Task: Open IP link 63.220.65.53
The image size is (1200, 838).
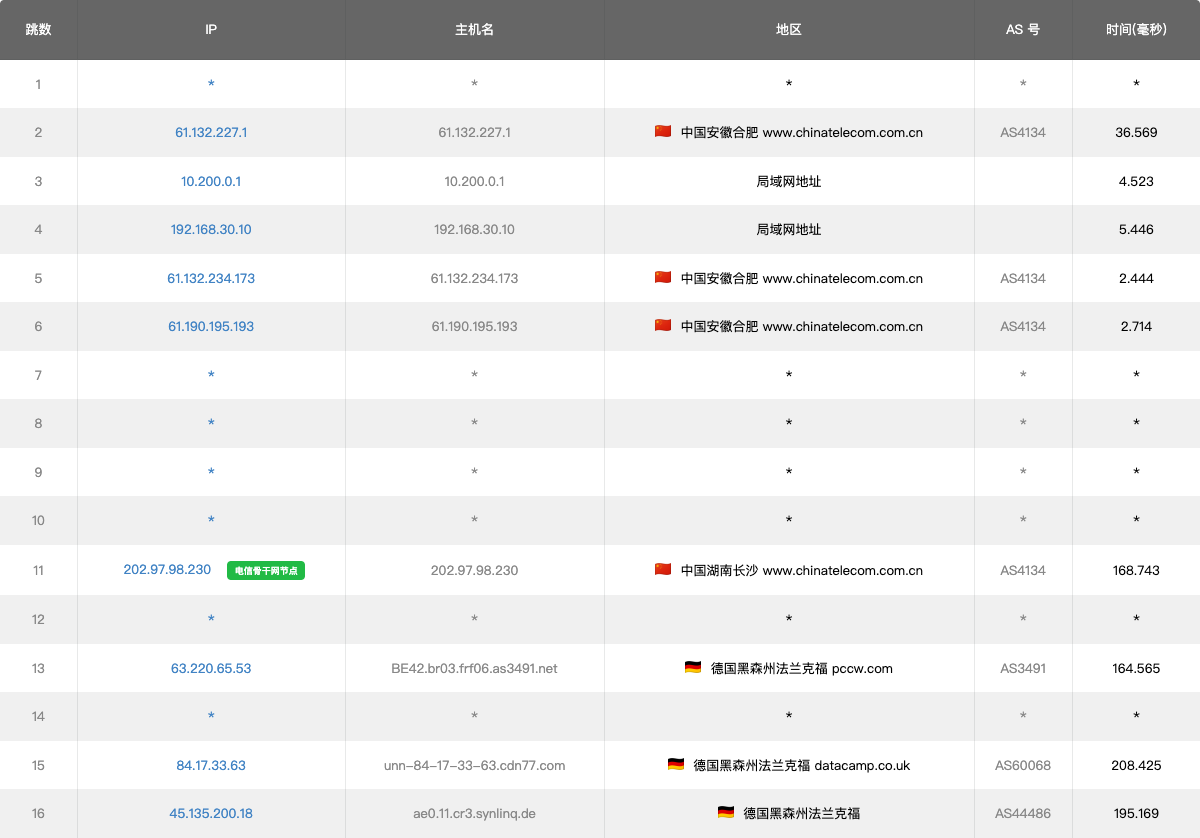Action: coord(211,668)
